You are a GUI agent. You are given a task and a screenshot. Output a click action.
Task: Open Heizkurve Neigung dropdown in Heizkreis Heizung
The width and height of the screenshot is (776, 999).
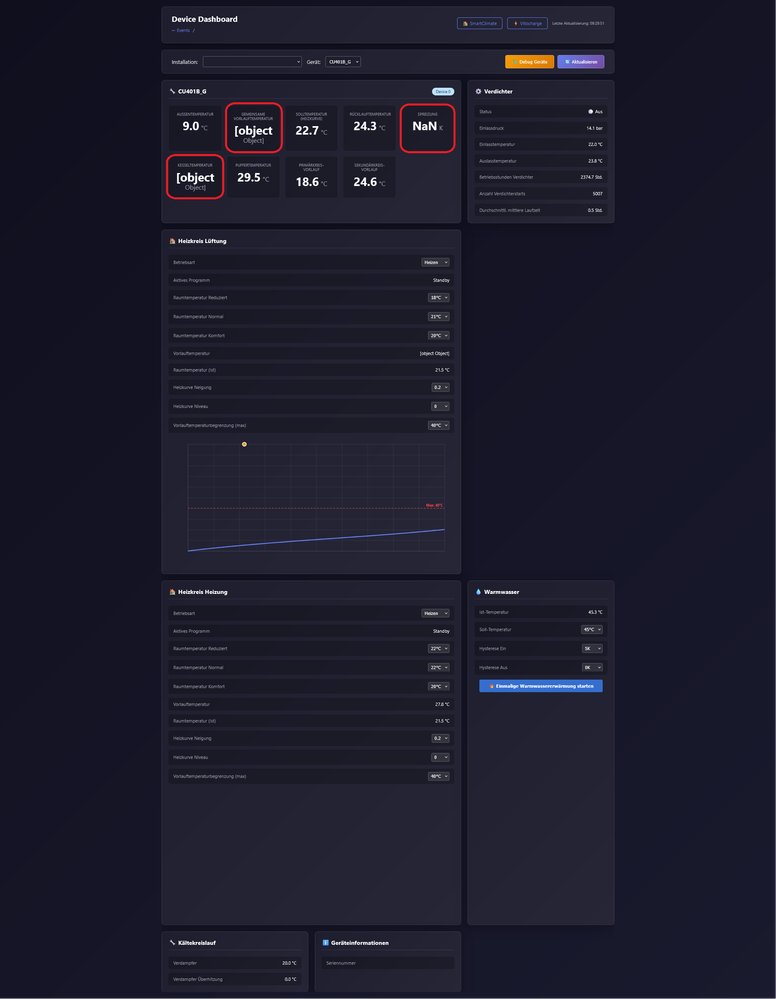440,739
